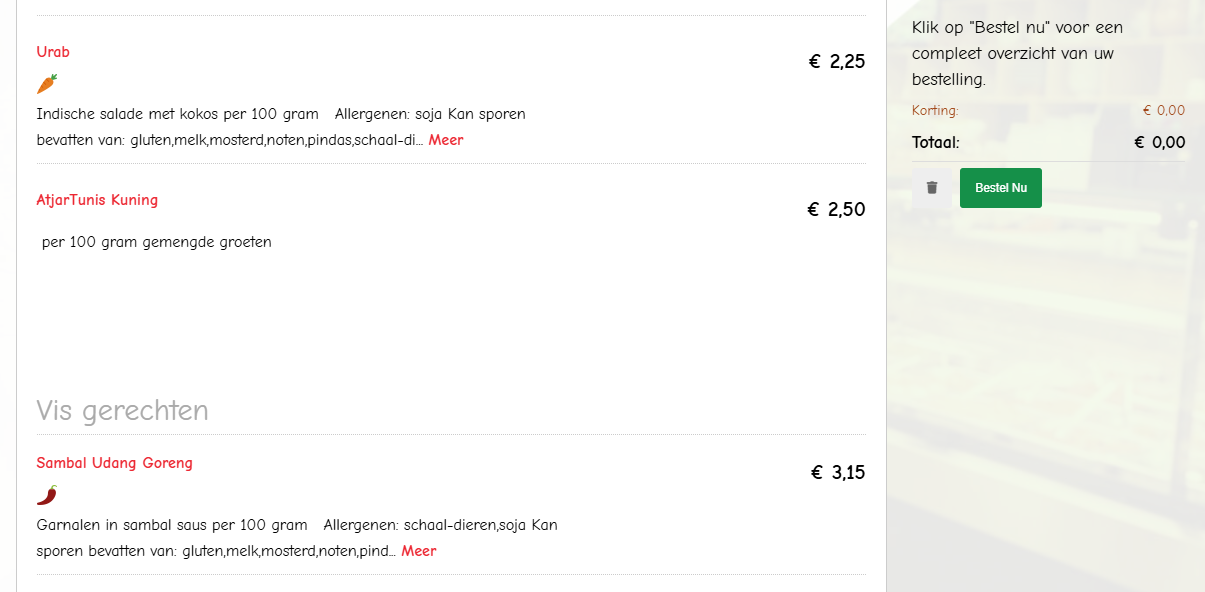This screenshot has width=1205, height=592.
Task: Empty the cart using the trash icon
Action: (x=930, y=187)
